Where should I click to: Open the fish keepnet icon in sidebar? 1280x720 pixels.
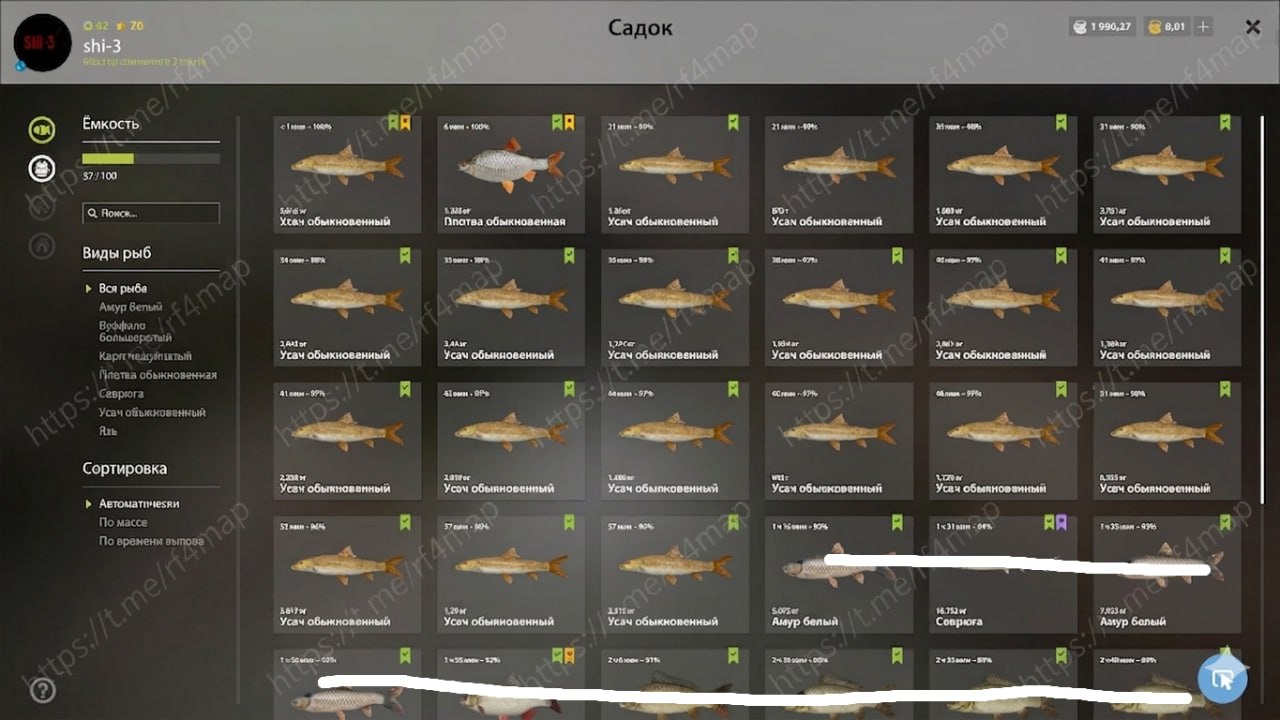[41, 130]
